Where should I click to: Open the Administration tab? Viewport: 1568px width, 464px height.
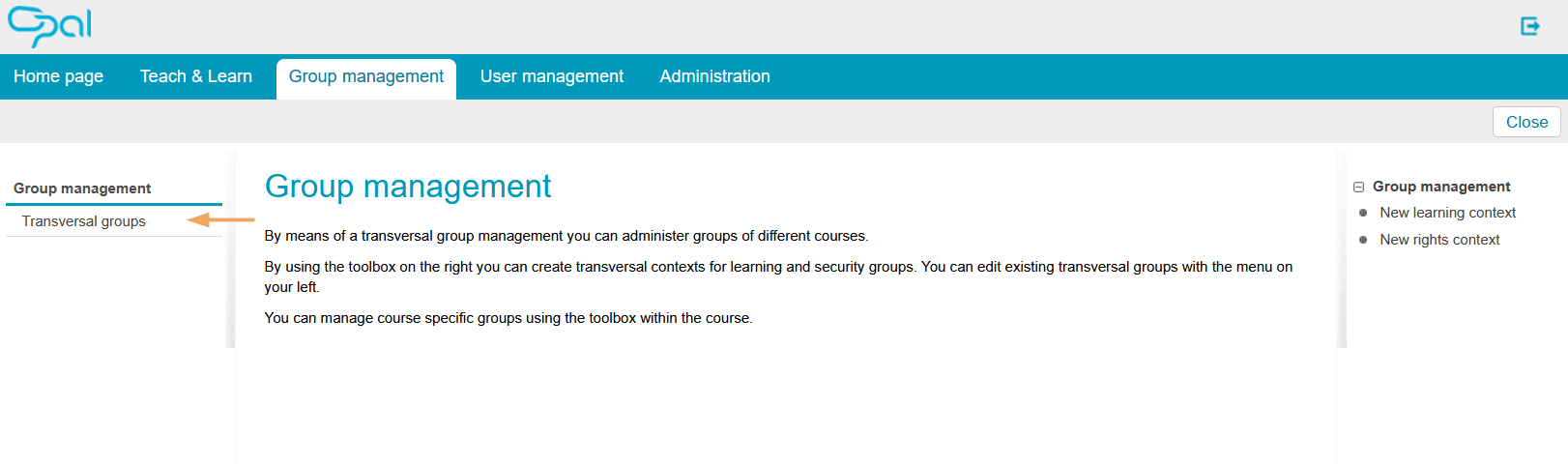tap(715, 76)
